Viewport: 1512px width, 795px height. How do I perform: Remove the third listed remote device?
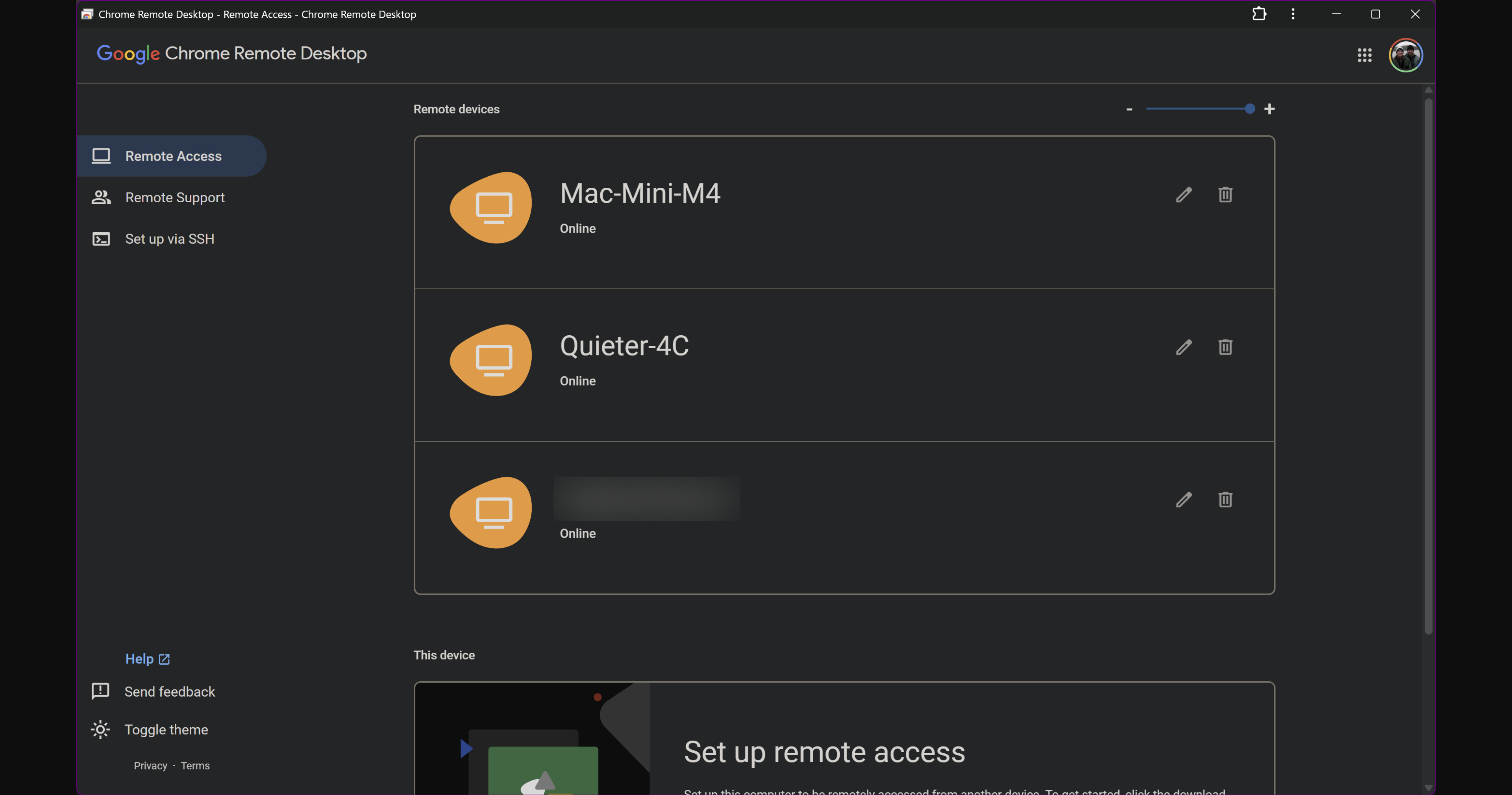pos(1225,500)
